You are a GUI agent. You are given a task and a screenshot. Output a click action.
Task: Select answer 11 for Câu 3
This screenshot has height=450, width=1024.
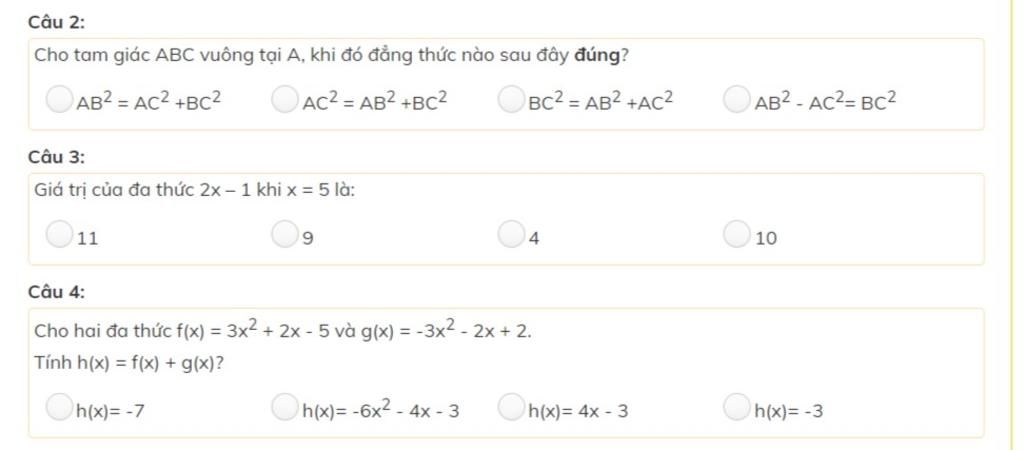coord(59,234)
